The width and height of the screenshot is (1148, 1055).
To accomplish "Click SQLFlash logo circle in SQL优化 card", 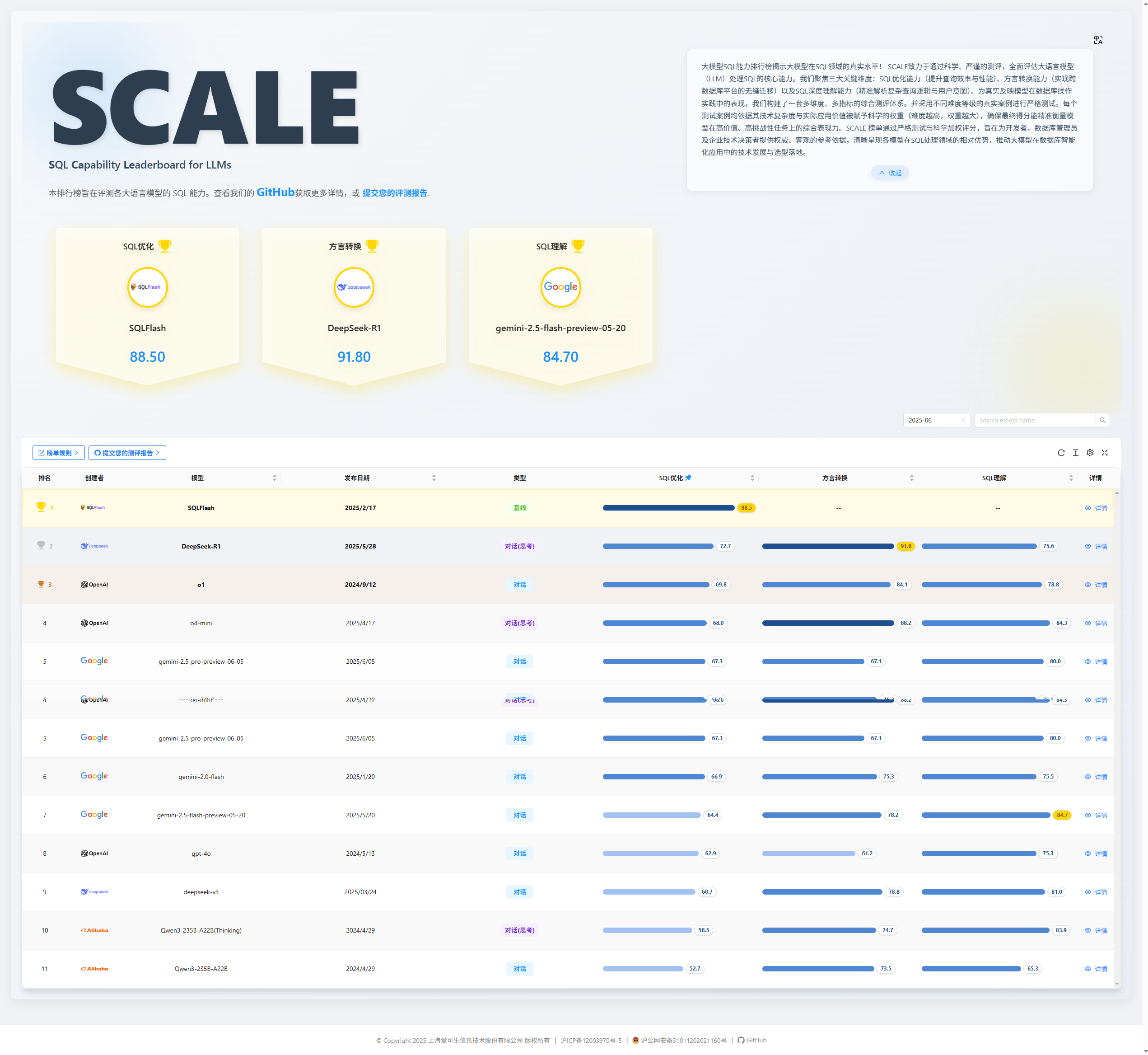I will pos(147,287).
